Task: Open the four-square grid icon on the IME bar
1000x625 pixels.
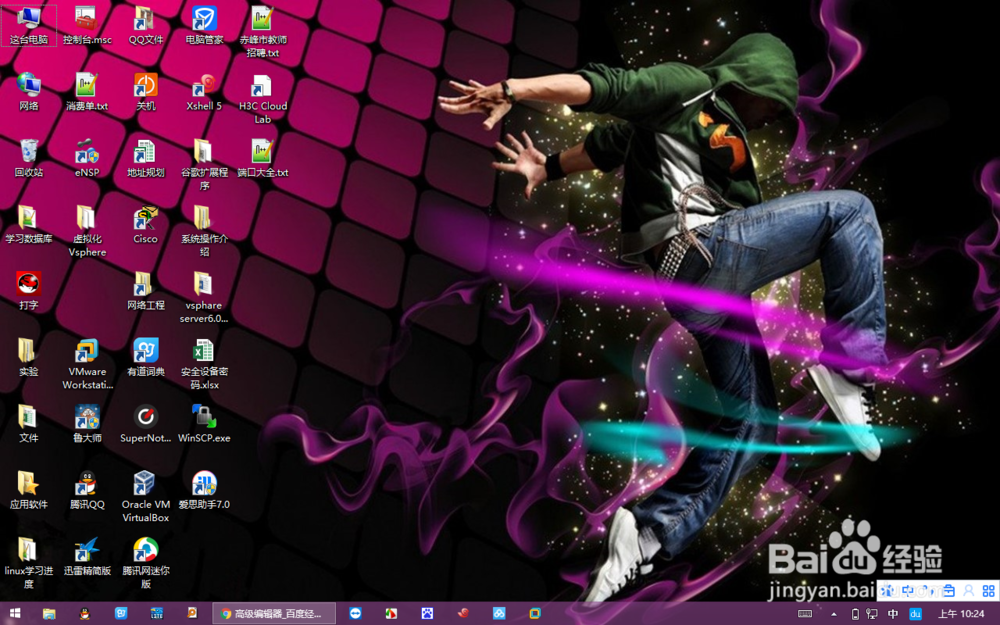Action: 989,591
